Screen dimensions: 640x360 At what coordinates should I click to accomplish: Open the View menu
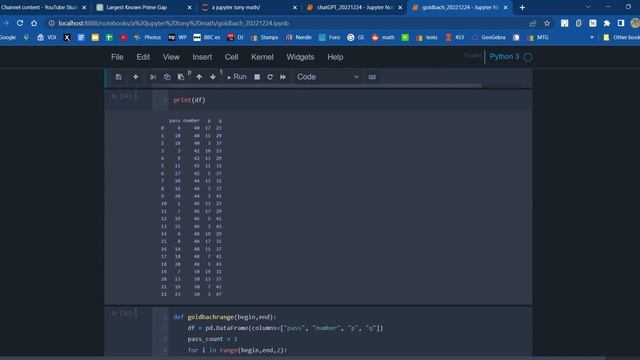[x=171, y=57]
